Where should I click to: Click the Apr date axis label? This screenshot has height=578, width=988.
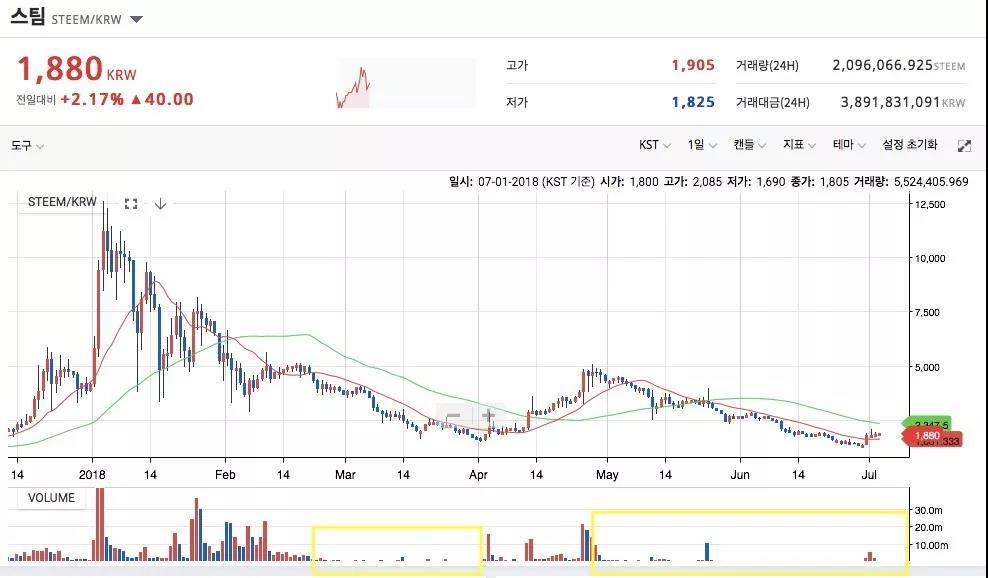(478, 475)
